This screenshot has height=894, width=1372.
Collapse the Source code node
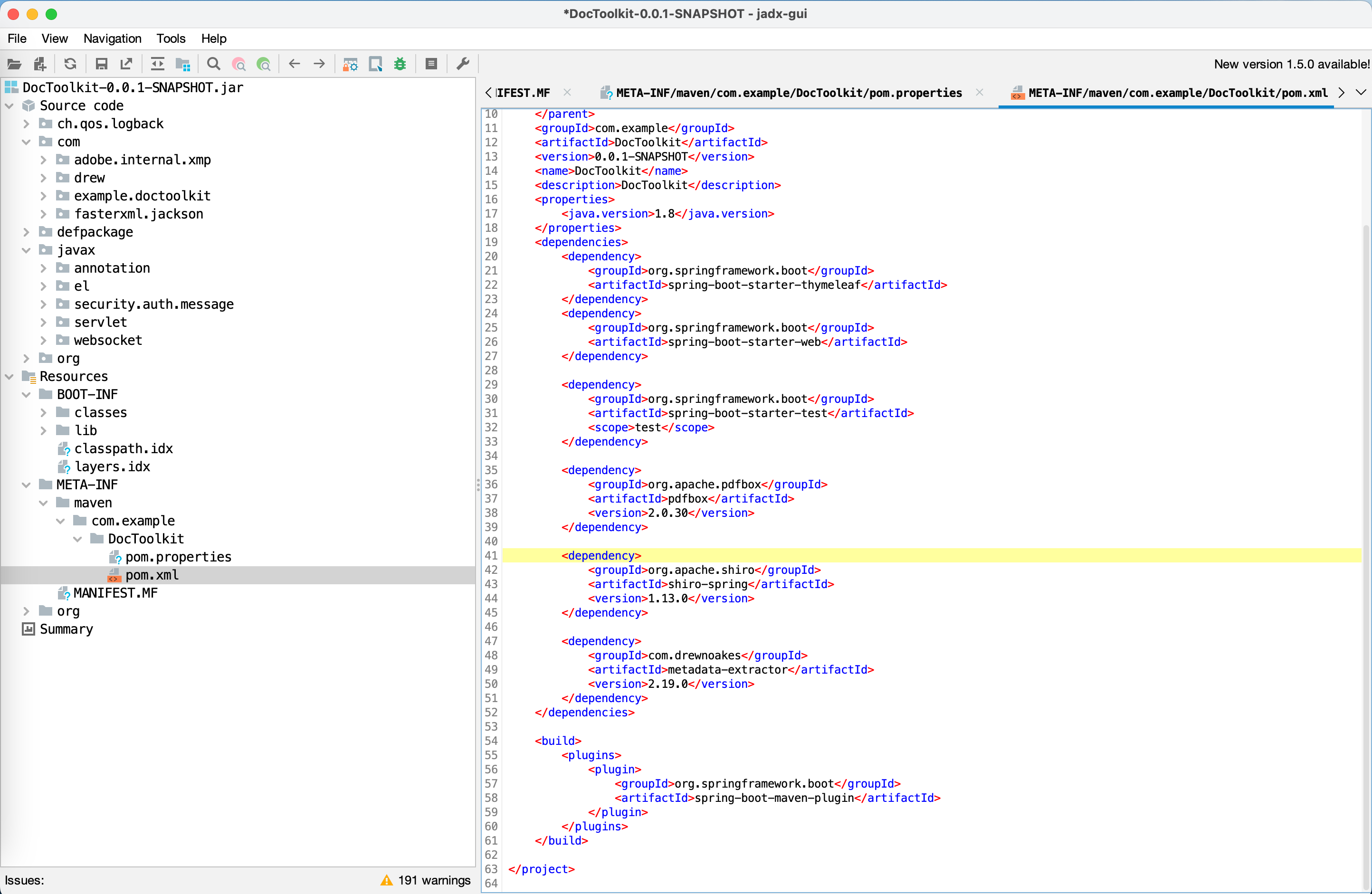coord(9,106)
